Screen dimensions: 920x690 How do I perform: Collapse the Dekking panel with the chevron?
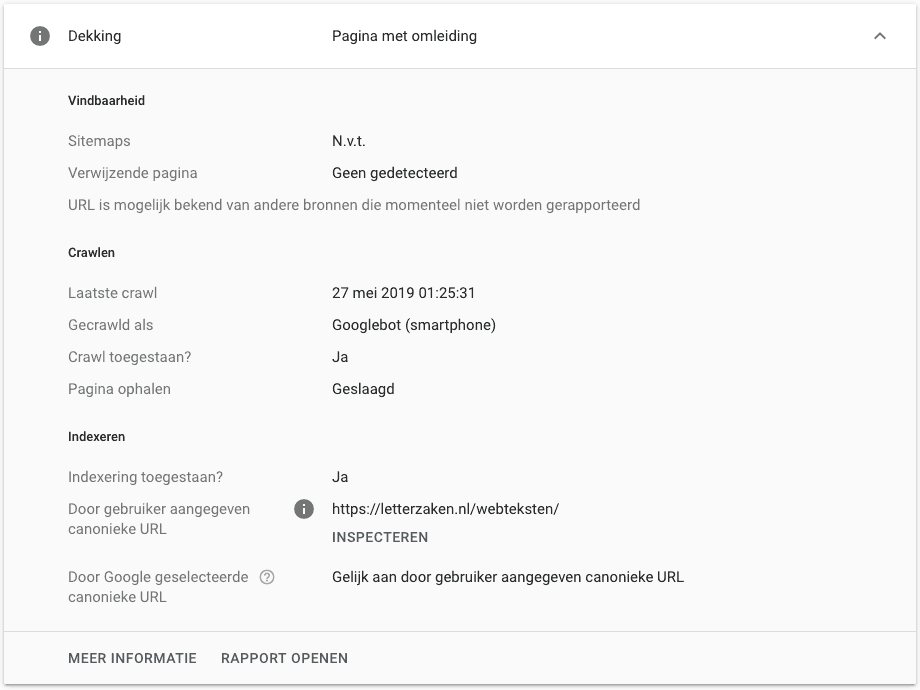pyautogui.click(x=880, y=36)
